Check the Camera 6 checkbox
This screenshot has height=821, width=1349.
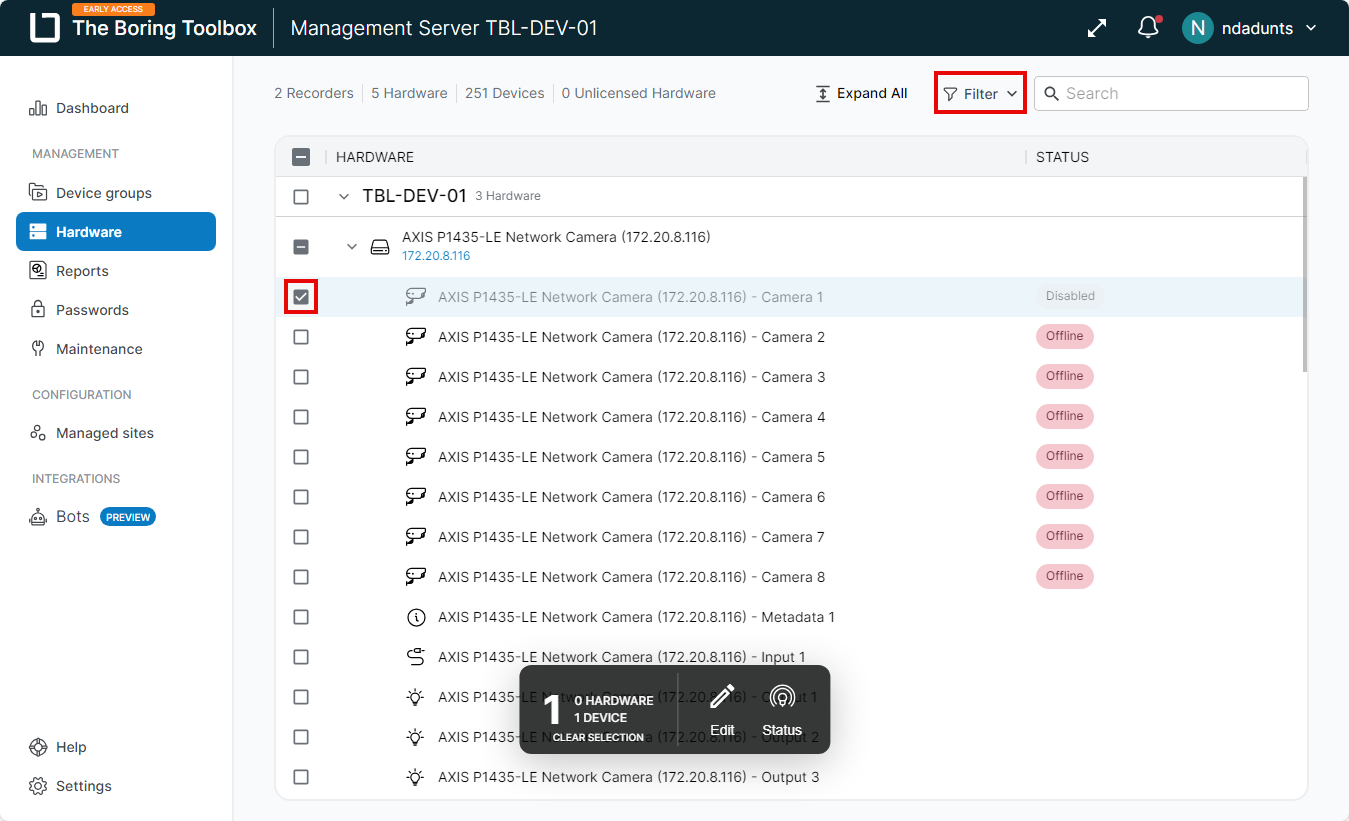pos(301,497)
